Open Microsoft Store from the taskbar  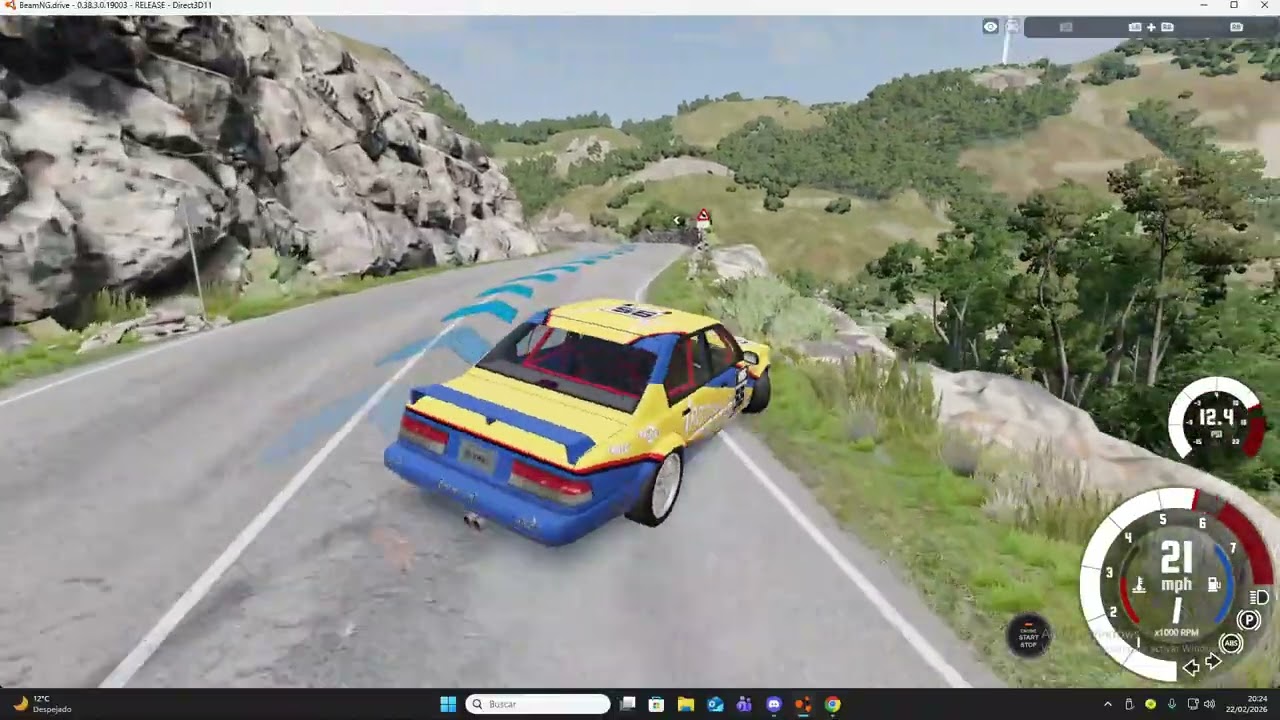coord(656,704)
